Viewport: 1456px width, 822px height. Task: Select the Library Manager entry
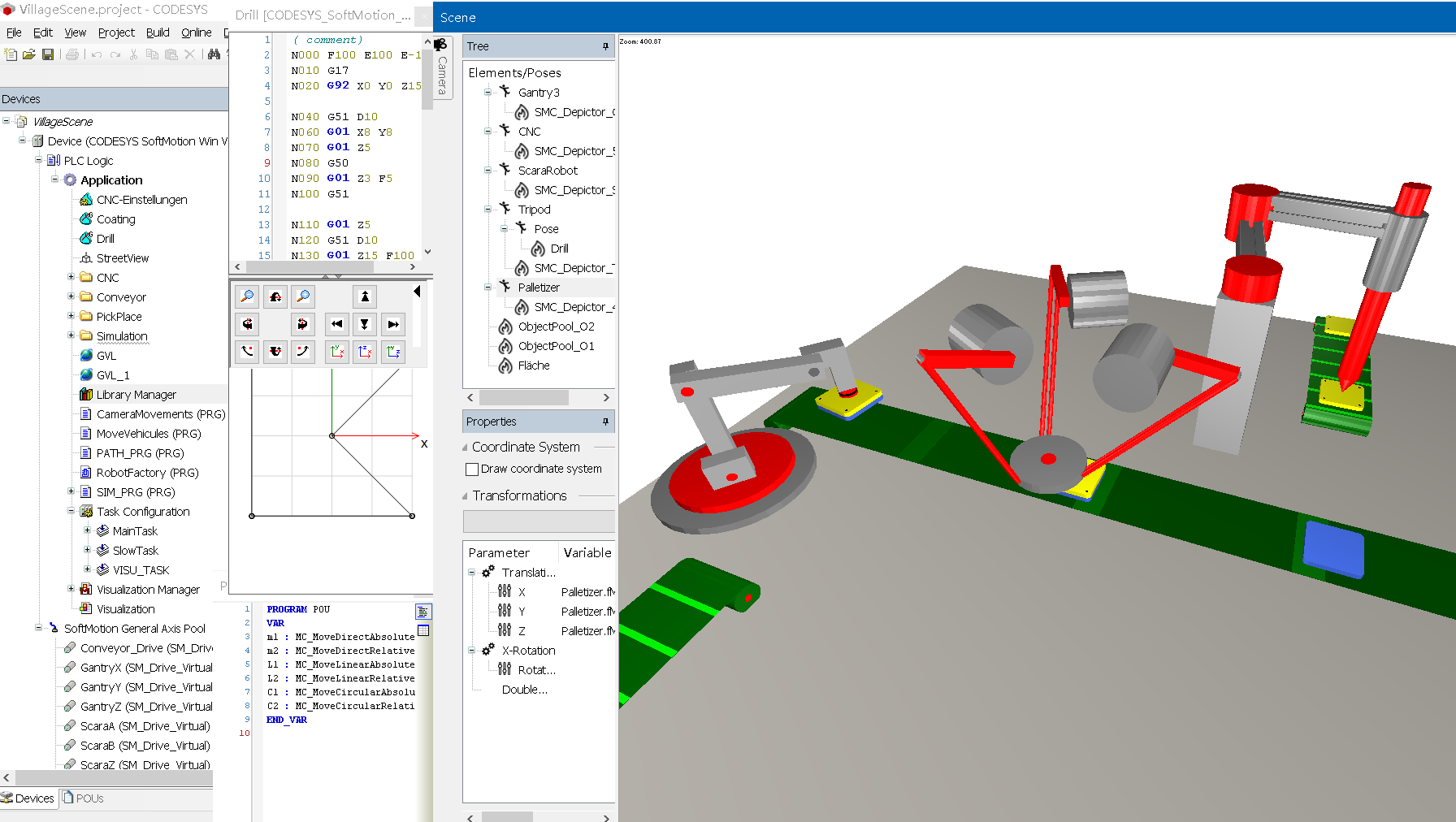click(136, 395)
